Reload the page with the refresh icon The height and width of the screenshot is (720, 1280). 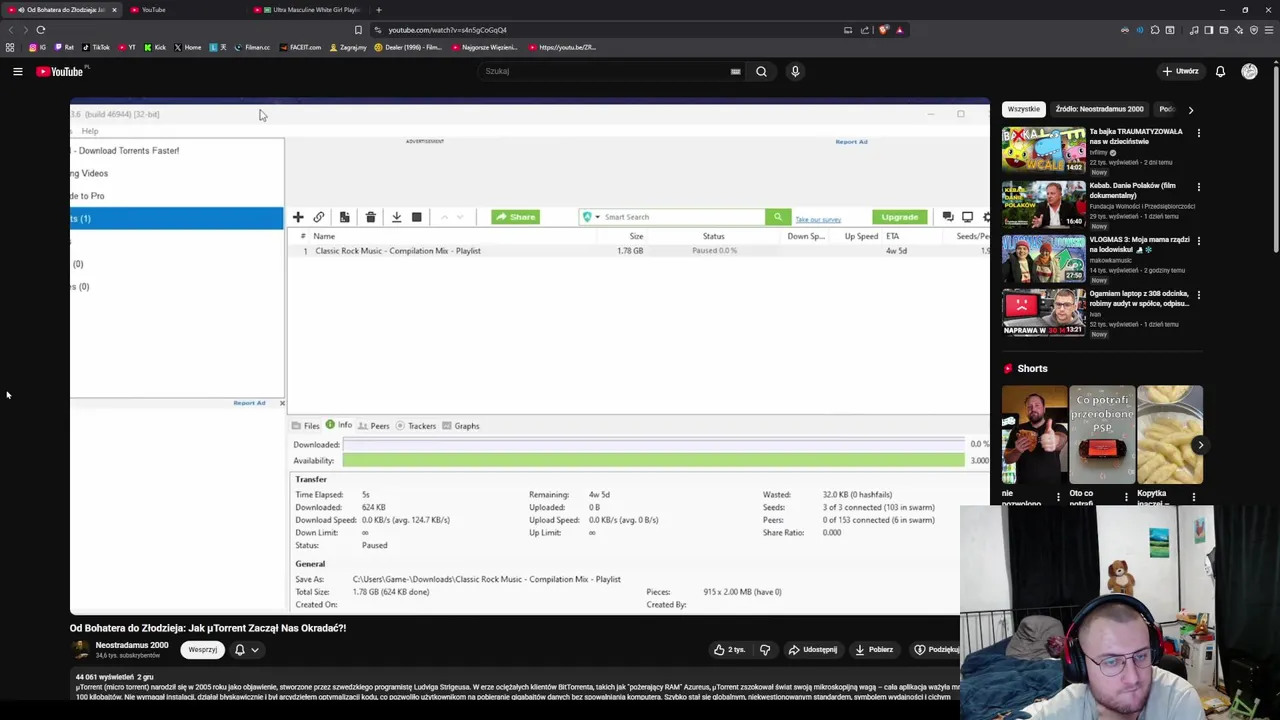click(41, 30)
